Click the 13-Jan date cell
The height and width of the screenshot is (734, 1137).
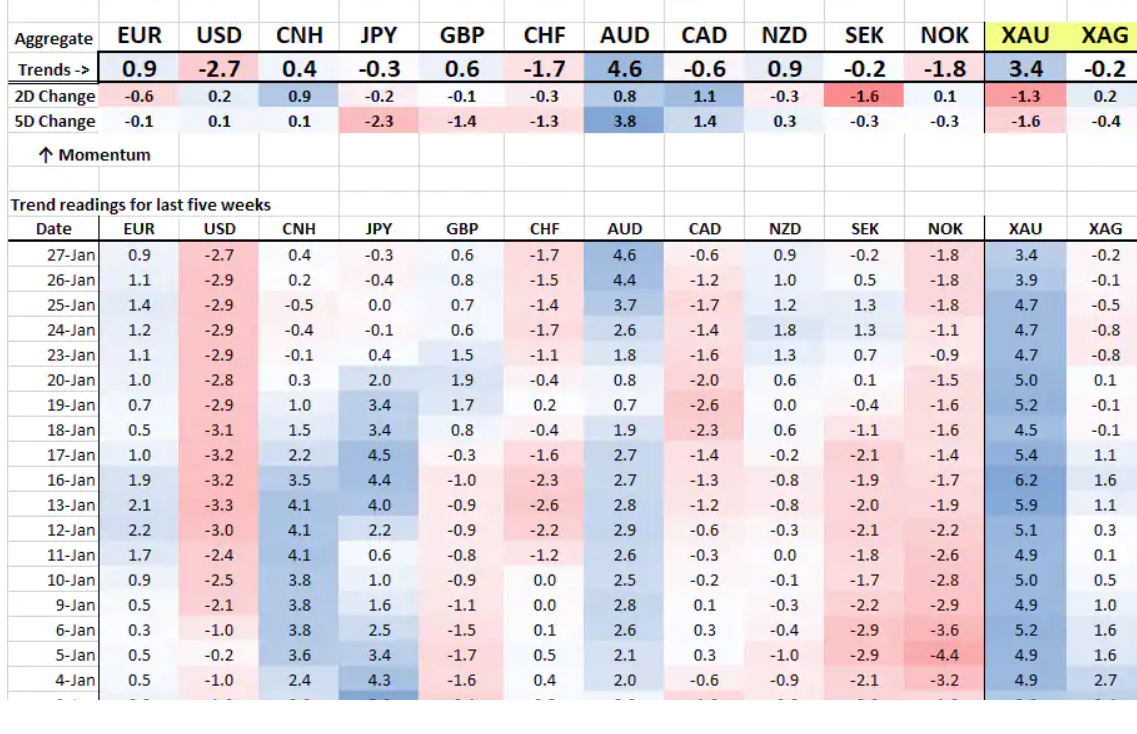point(71,505)
